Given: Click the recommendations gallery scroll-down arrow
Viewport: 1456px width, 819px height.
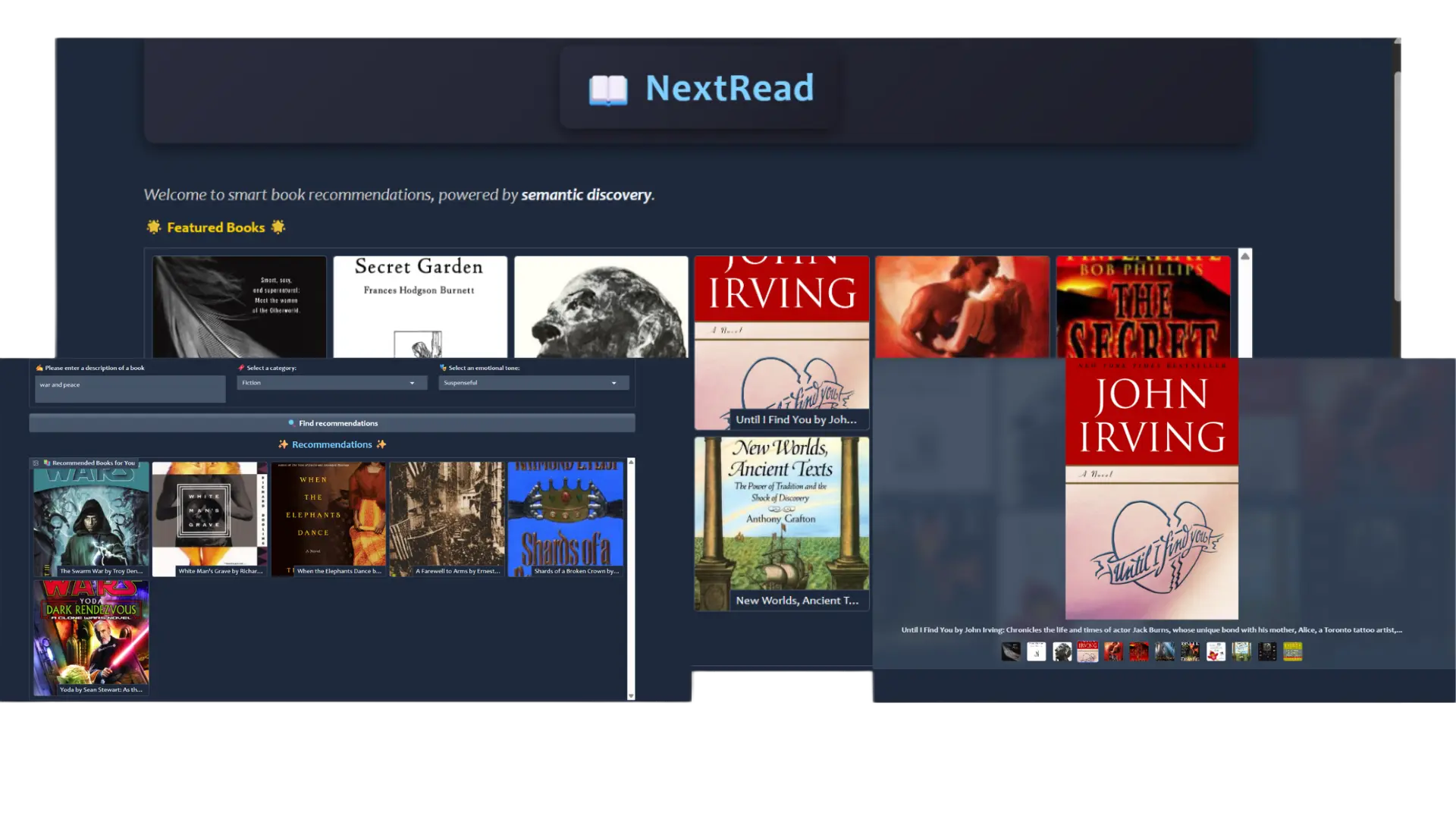Looking at the screenshot, I should (631, 695).
